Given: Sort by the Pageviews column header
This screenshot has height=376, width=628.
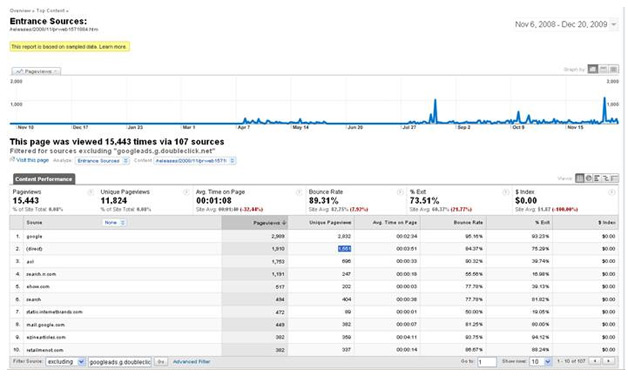Looking at the screenshot, I should 254,223.
